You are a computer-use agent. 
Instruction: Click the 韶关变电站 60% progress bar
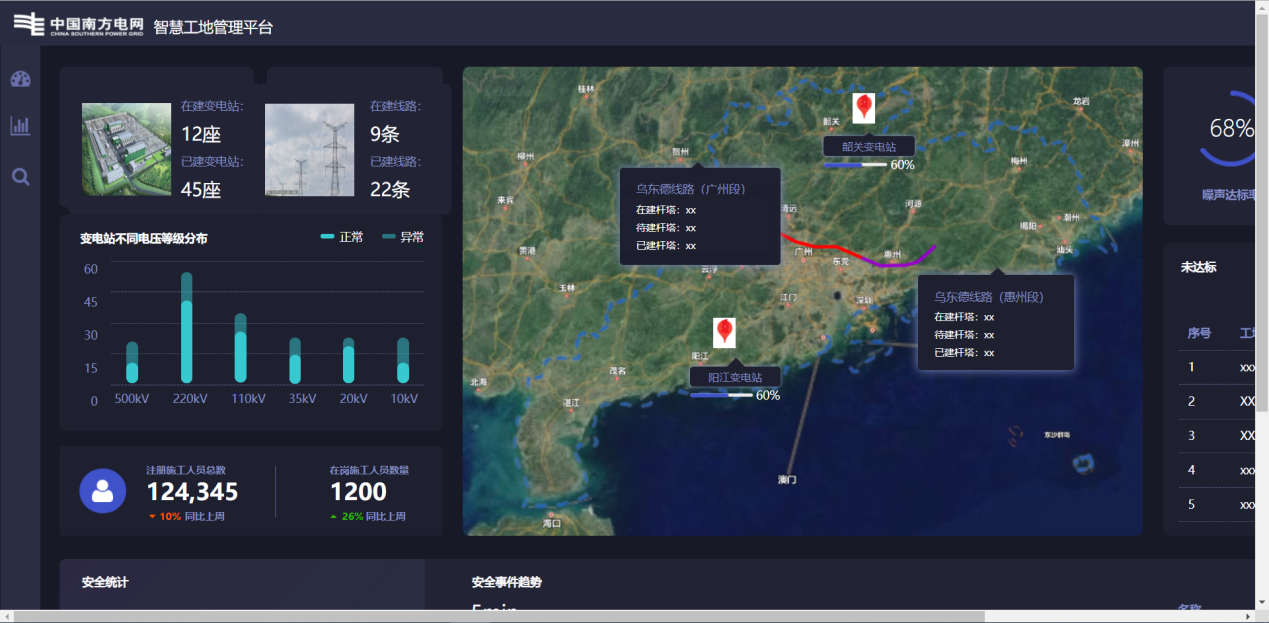pyautogui.click(x=856, y=165)
